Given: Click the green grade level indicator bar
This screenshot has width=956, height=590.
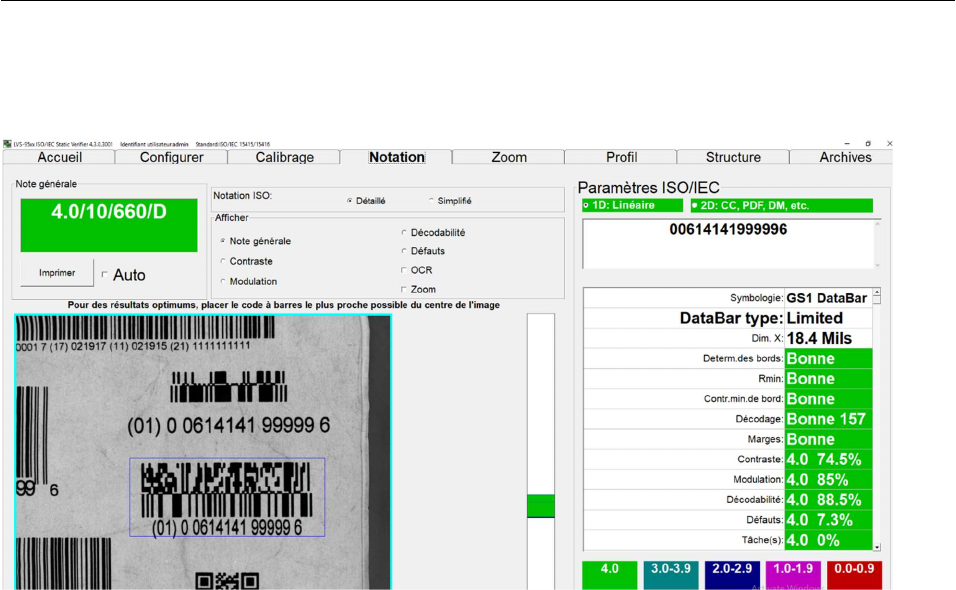Looking at the screenshot, I should [x=541, y=506].
